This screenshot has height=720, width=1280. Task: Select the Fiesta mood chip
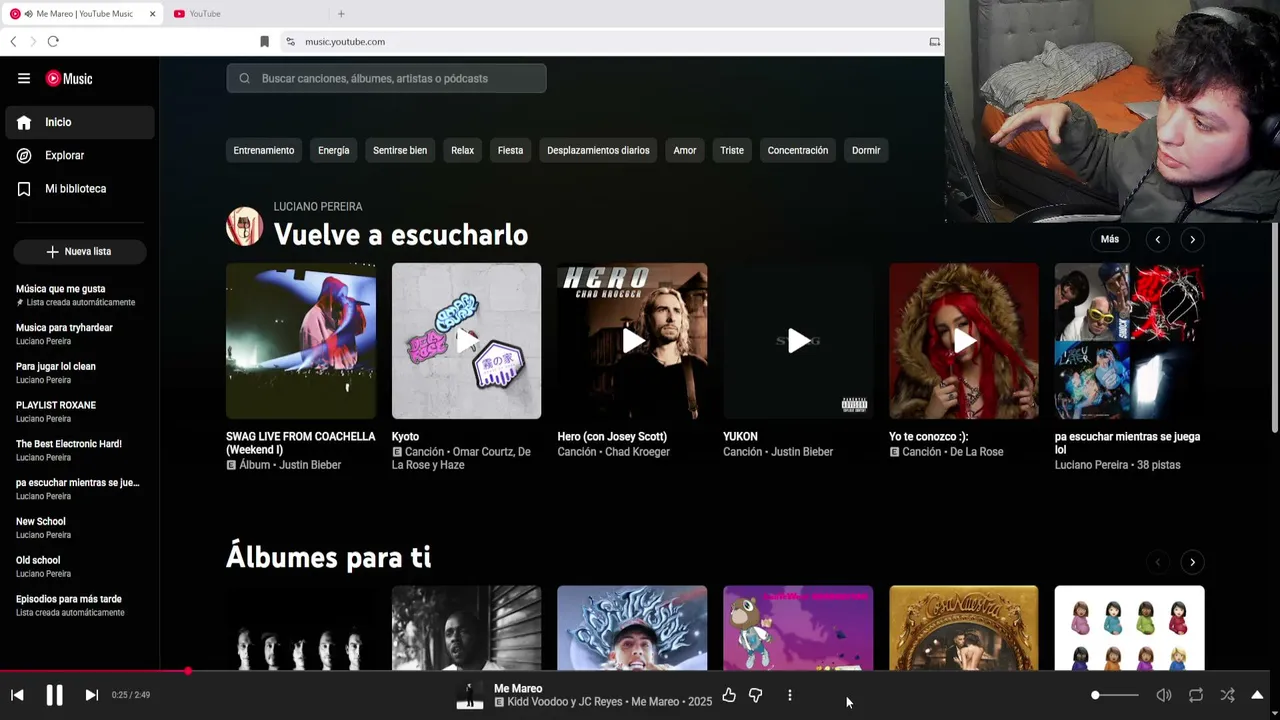510,150
